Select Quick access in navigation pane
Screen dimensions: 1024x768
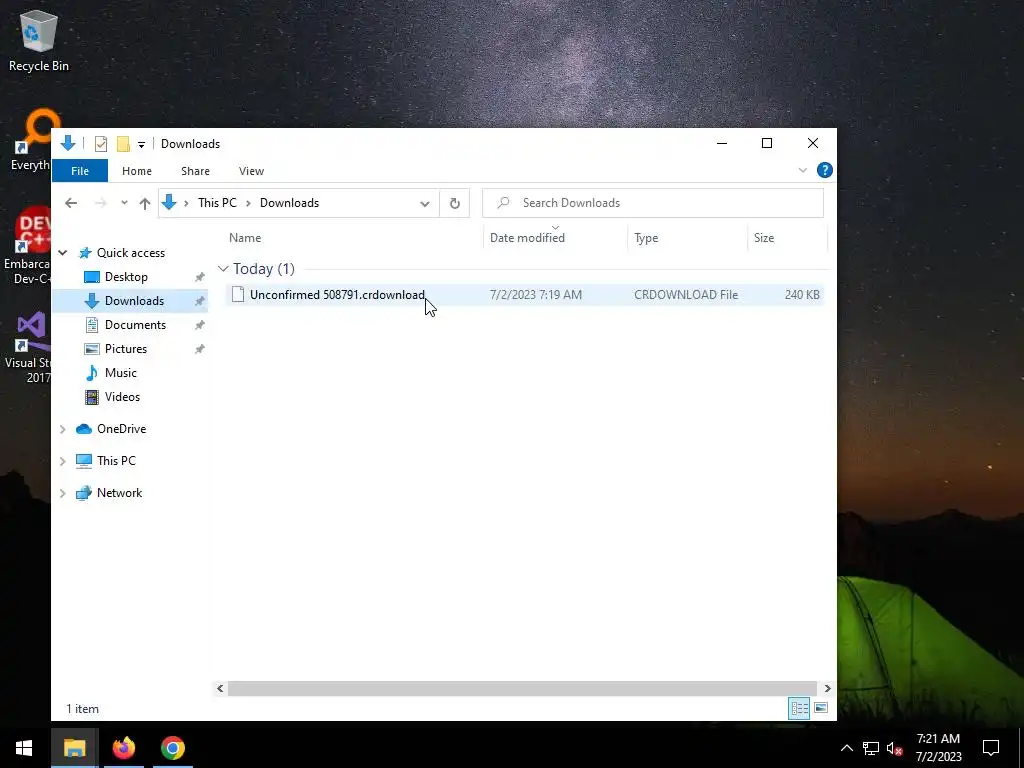click(131, 253)
